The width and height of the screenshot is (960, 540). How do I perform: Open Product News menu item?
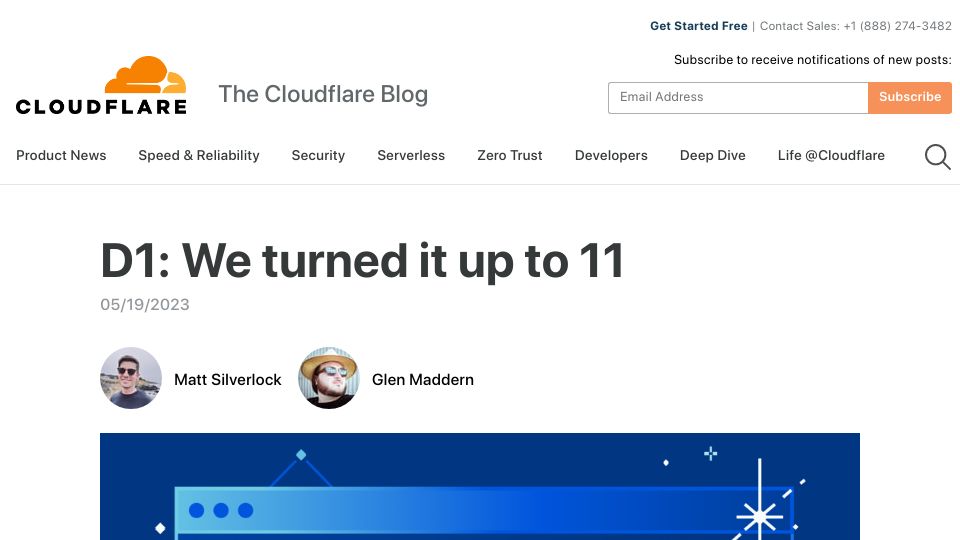[x=61, y=156]
